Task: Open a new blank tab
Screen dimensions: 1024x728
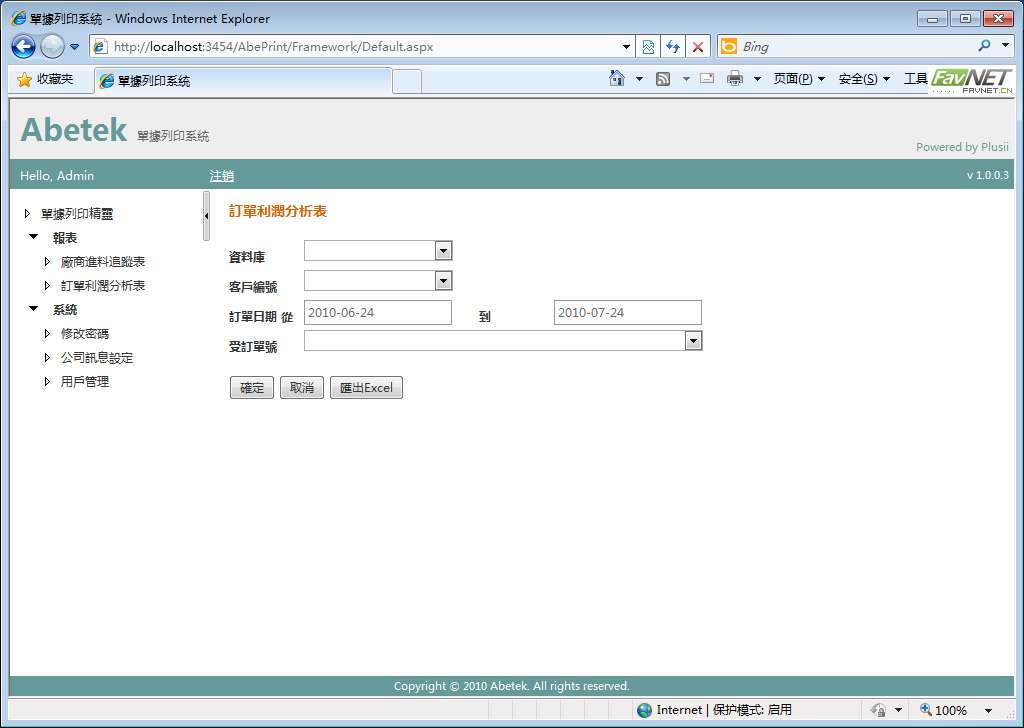Action: 407,82
